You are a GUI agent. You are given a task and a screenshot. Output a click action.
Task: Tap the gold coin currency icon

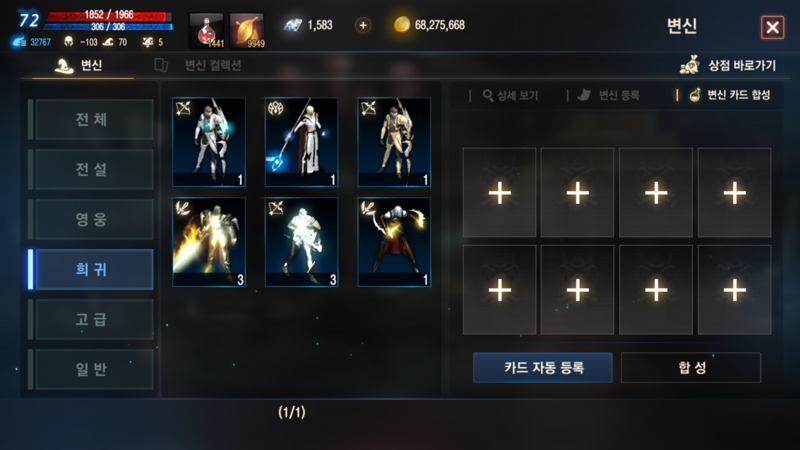pyautogui.click(x=402, y=24)
